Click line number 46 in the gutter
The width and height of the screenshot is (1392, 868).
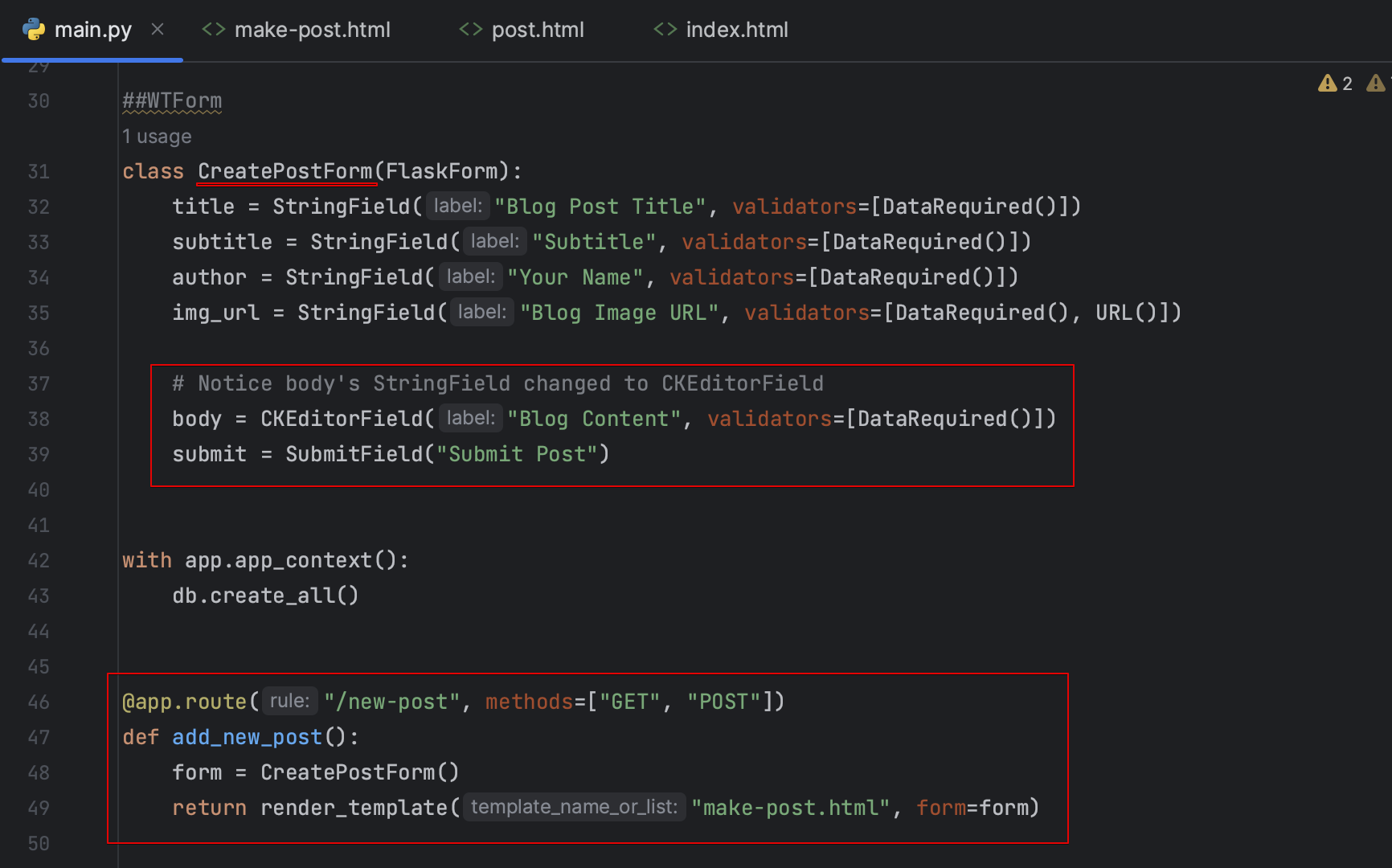pyautogui.click(x=39, y=702)
